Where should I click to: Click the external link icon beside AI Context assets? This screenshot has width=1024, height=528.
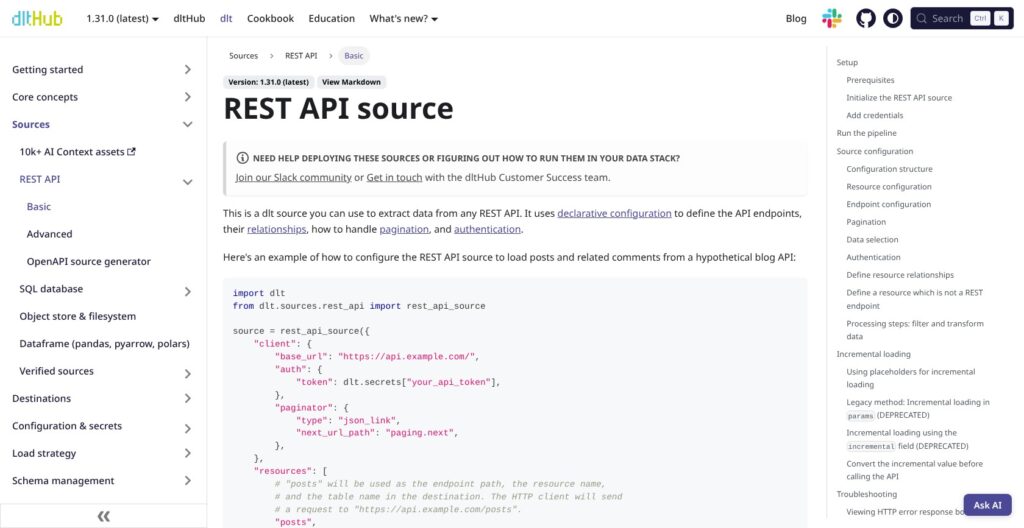pos(131,151)
